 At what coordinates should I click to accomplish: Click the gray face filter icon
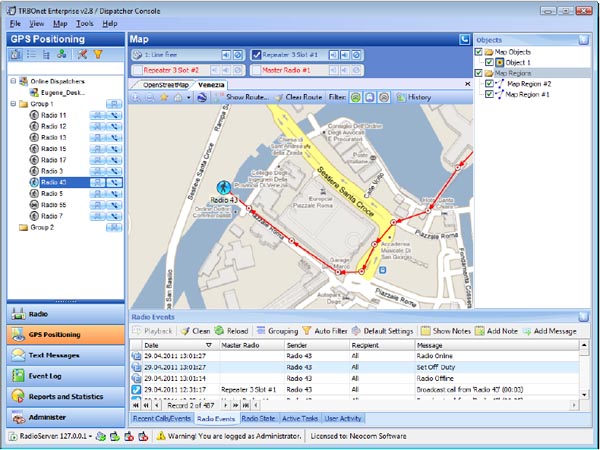click(x=384, y=98)
